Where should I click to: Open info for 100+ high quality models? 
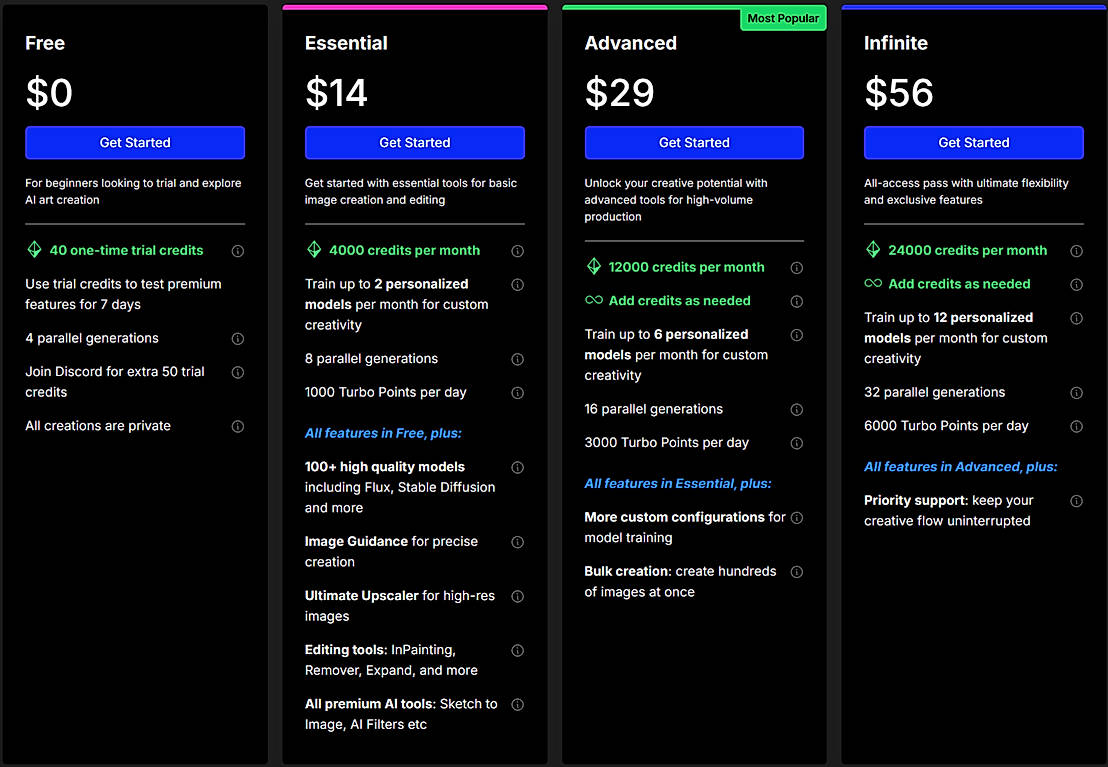coord(517,467)
